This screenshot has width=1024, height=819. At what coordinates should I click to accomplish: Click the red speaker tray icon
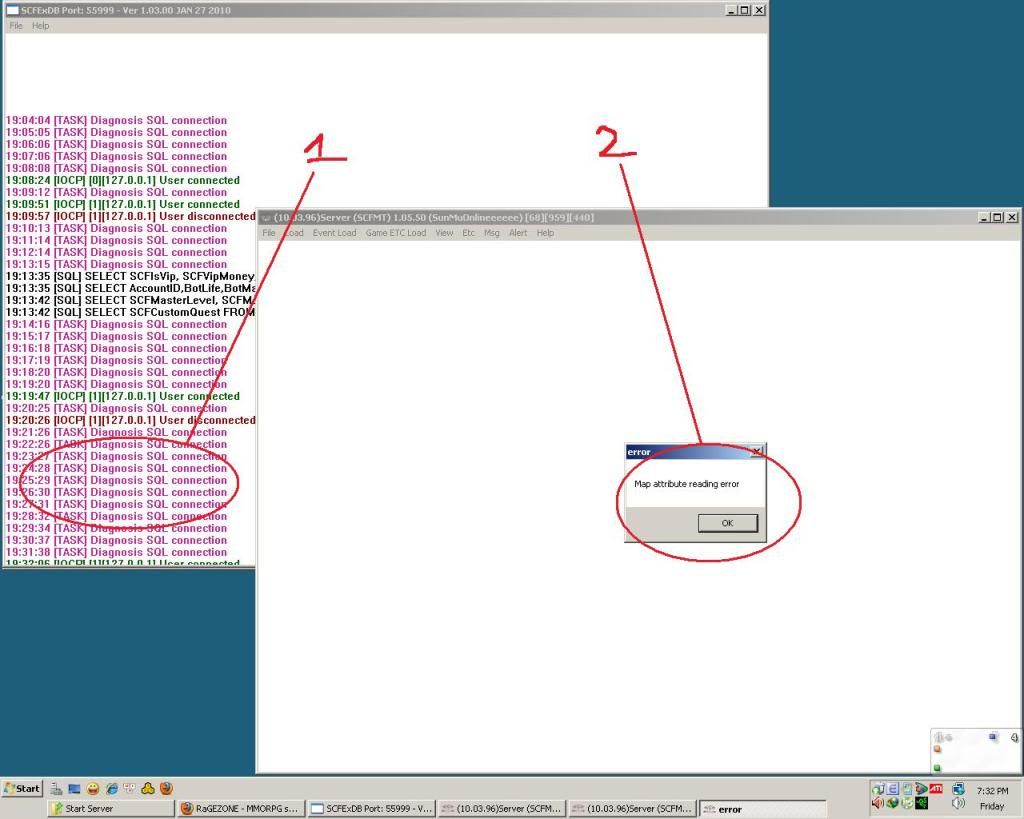pyautogui.click(x=878, y=803)
